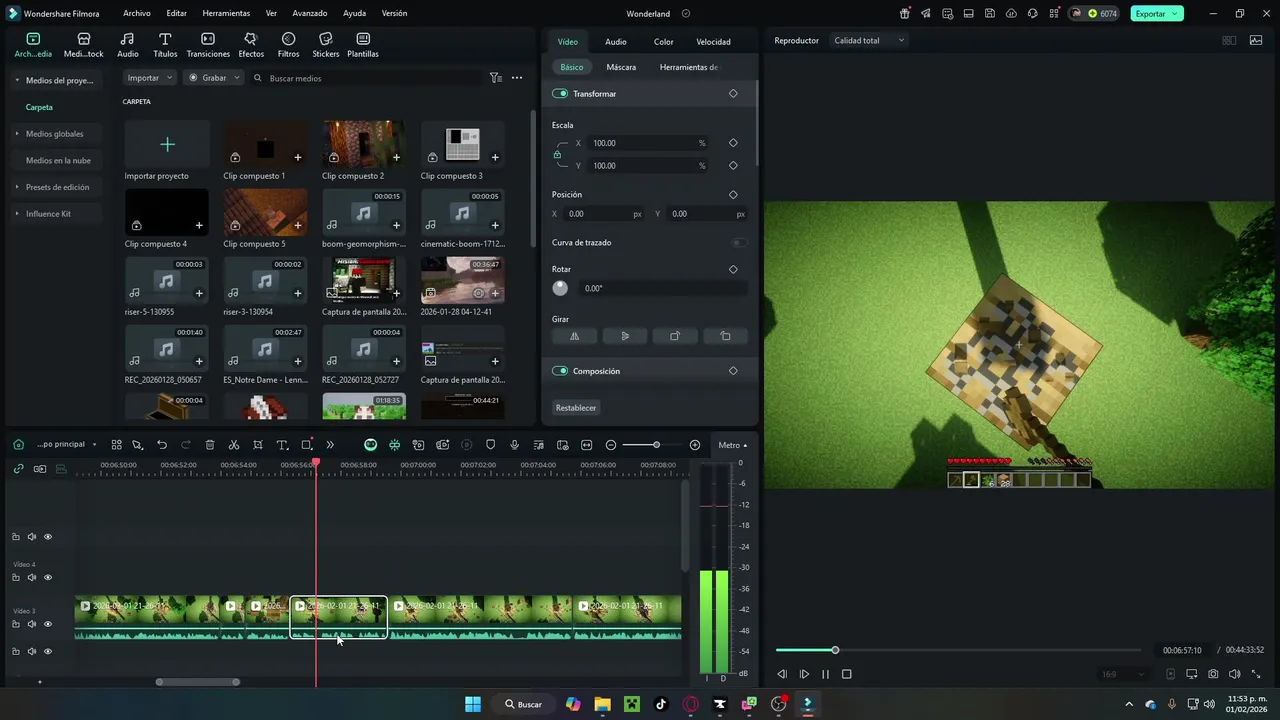Open the Herramientas menu
This screenshot has height=720, width=1280.
point(226,14)
